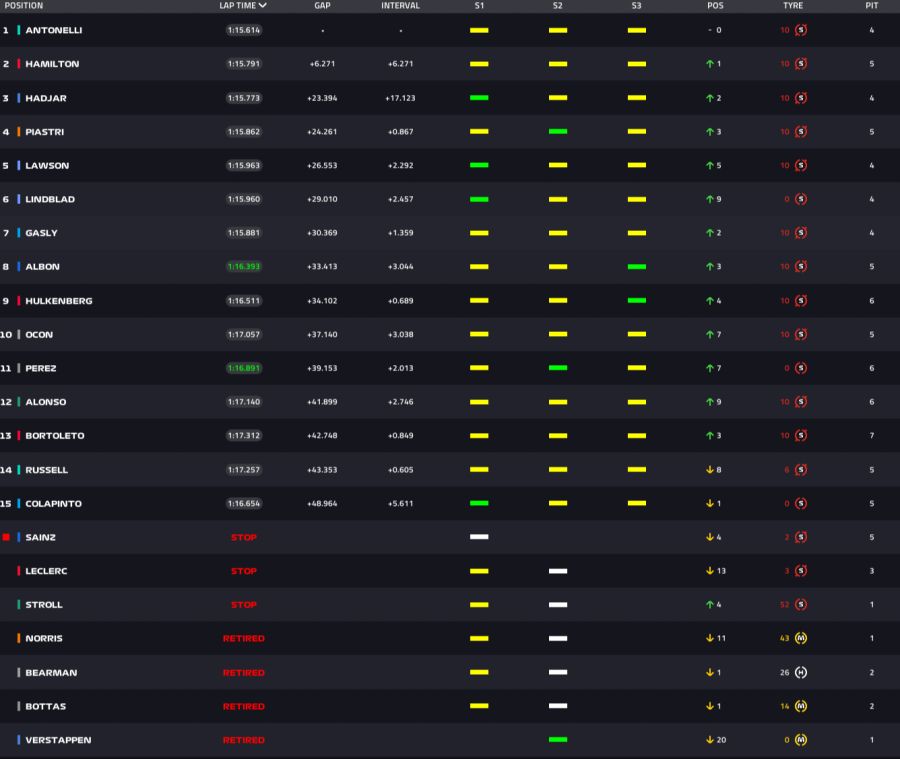Click Perez's green lap time 1:16.891
Image resolution: width=900 pixels, height=759 pixels.
[x=244, y=368]
